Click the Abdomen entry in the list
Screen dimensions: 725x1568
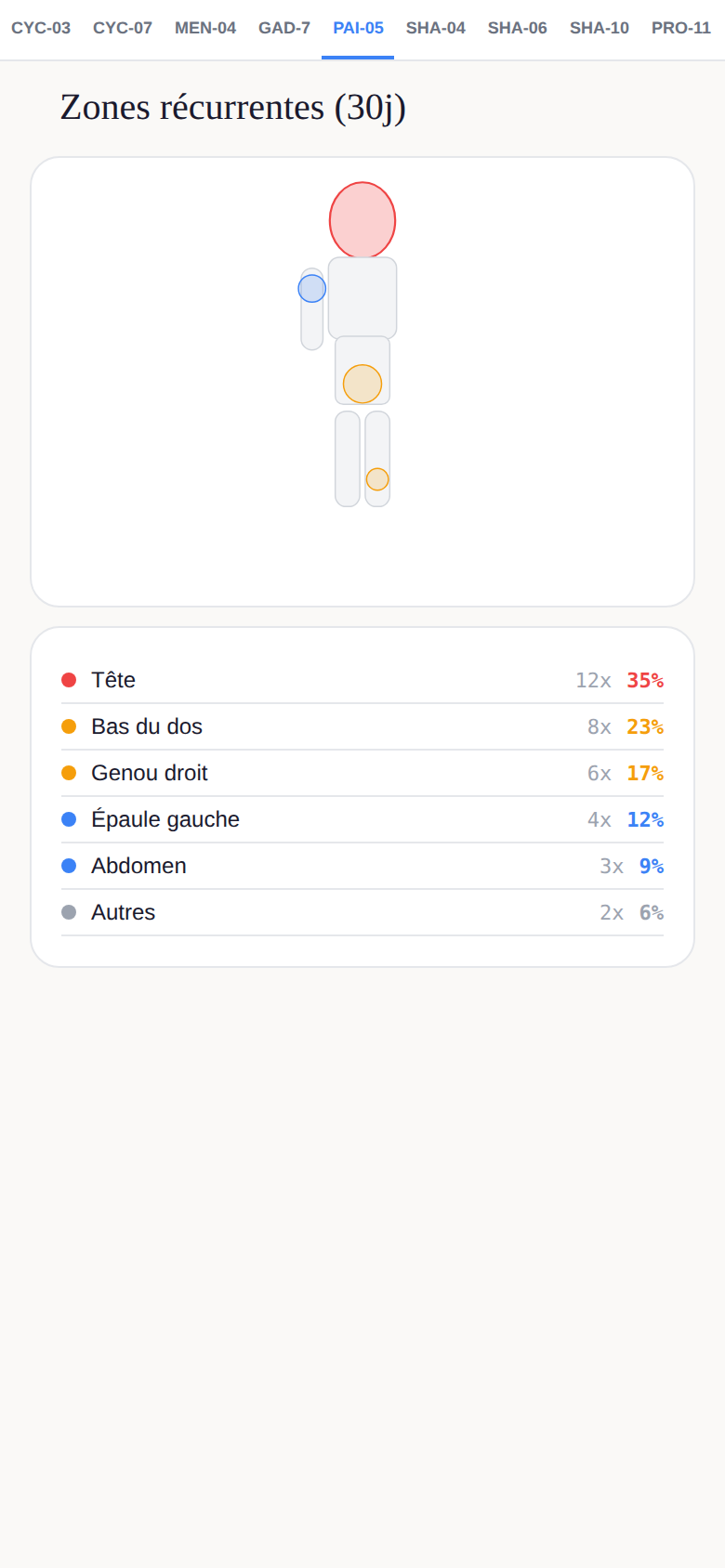(x=362, y=866)
